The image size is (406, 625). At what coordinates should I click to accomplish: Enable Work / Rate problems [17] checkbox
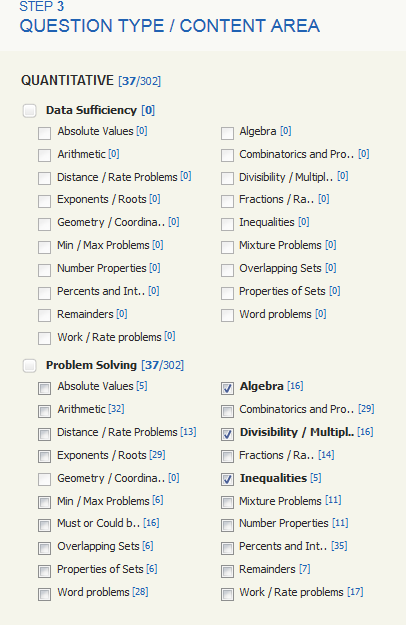pyautogui.click(x=227, y=594)
